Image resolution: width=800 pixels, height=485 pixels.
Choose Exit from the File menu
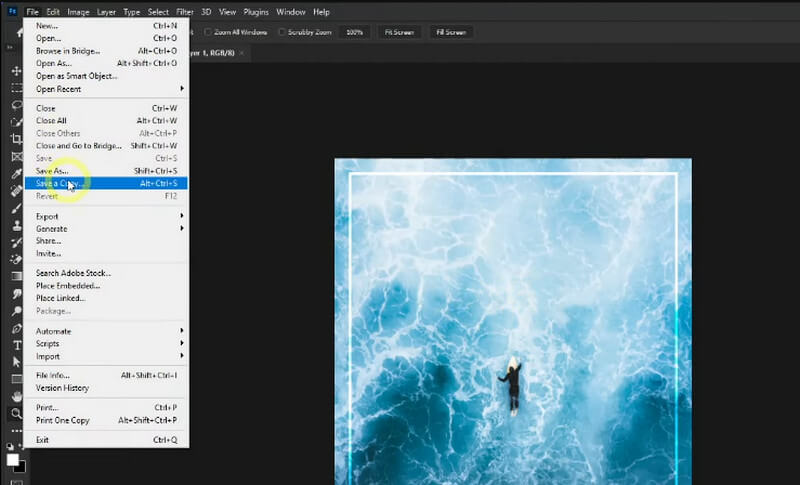coord(106,440)
